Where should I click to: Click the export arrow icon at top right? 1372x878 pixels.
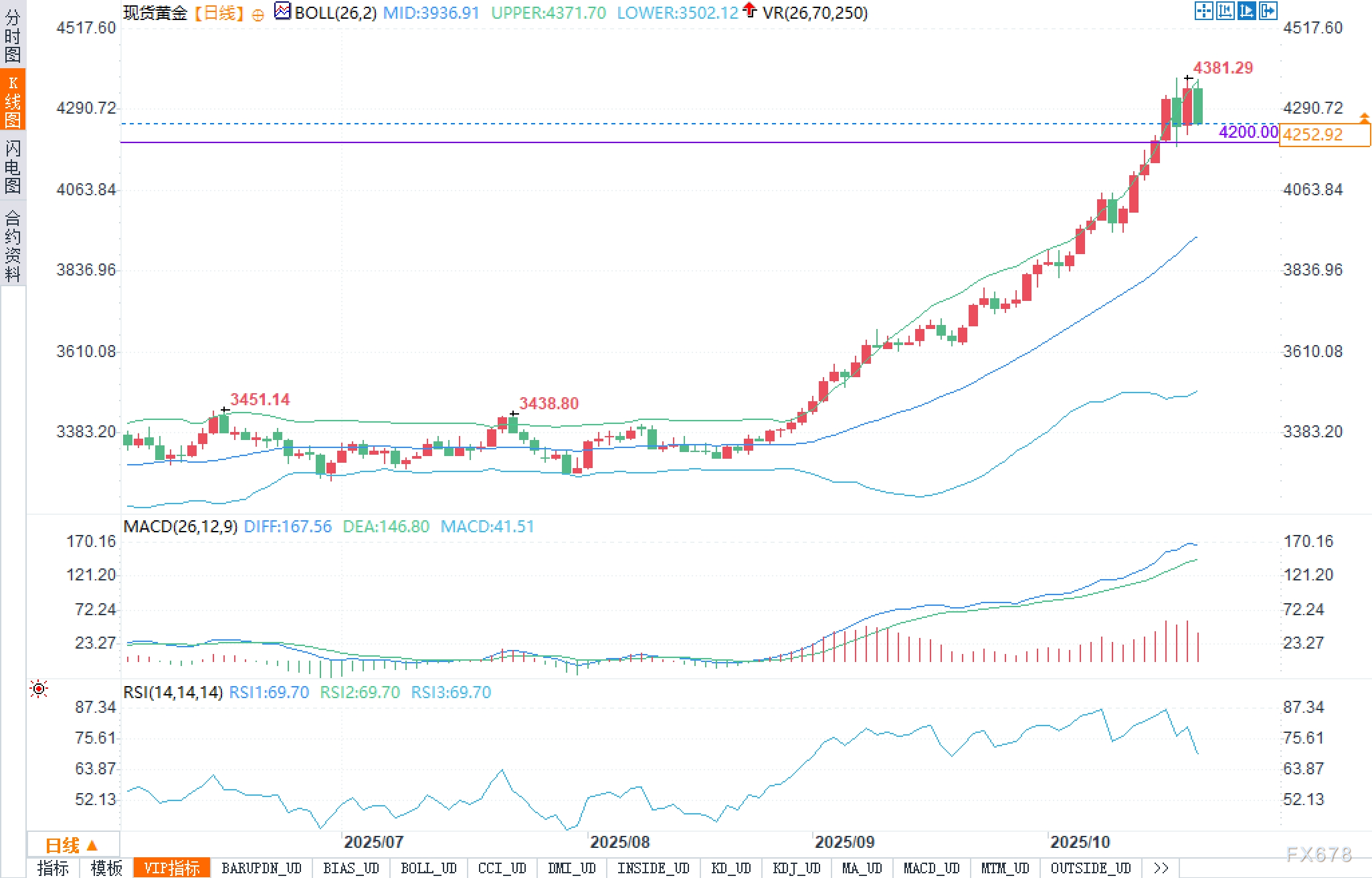[x=1268, y=11]
